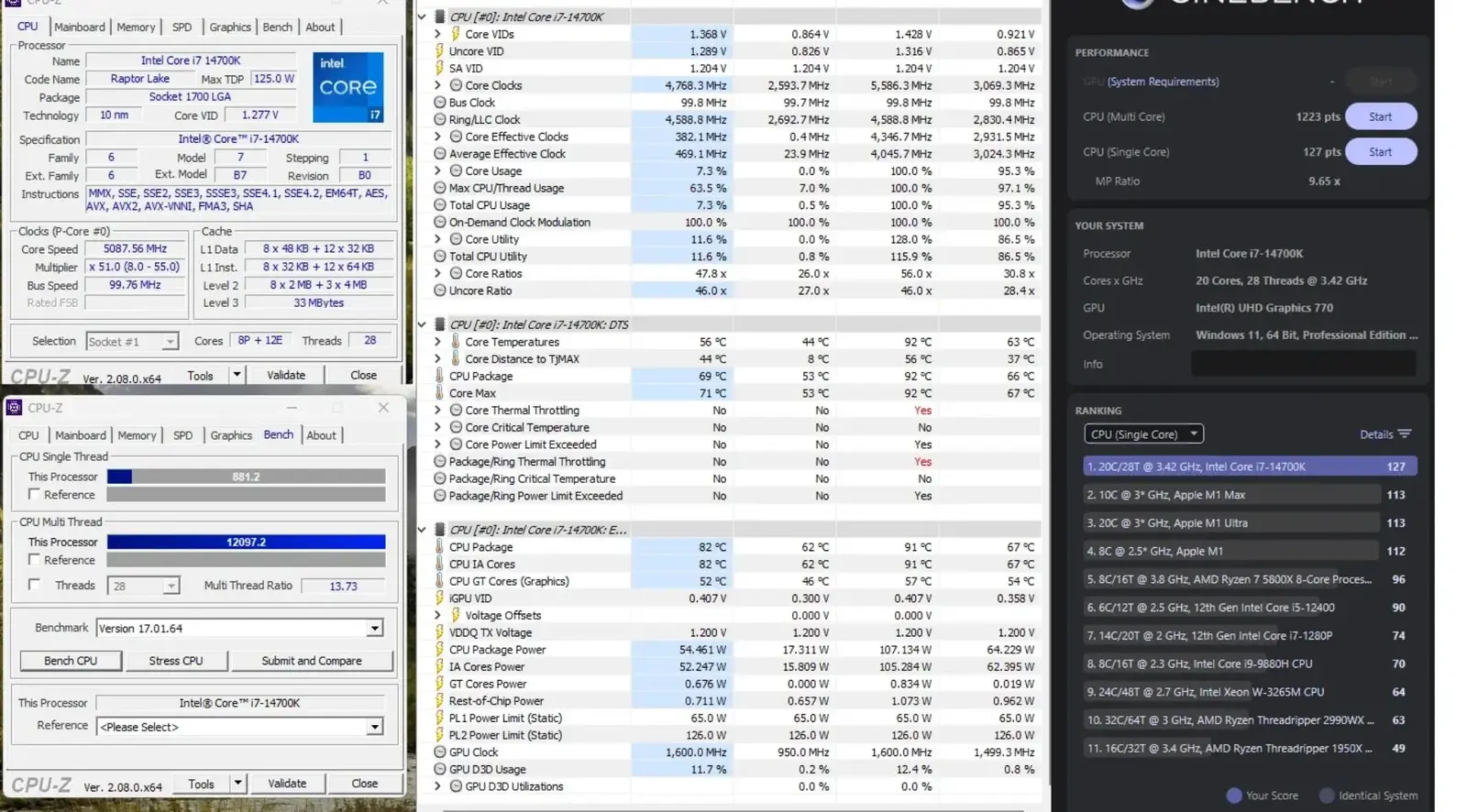1467x812 pixels.
Task: Click the thermometer icon beside Core Max
Action: [439, 393]
